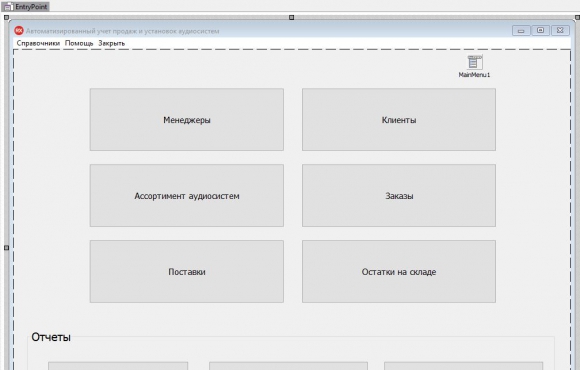Open Ассортимент аудиосистем button
Viewport: 580px width, 370px height.
tap(187, 195)
